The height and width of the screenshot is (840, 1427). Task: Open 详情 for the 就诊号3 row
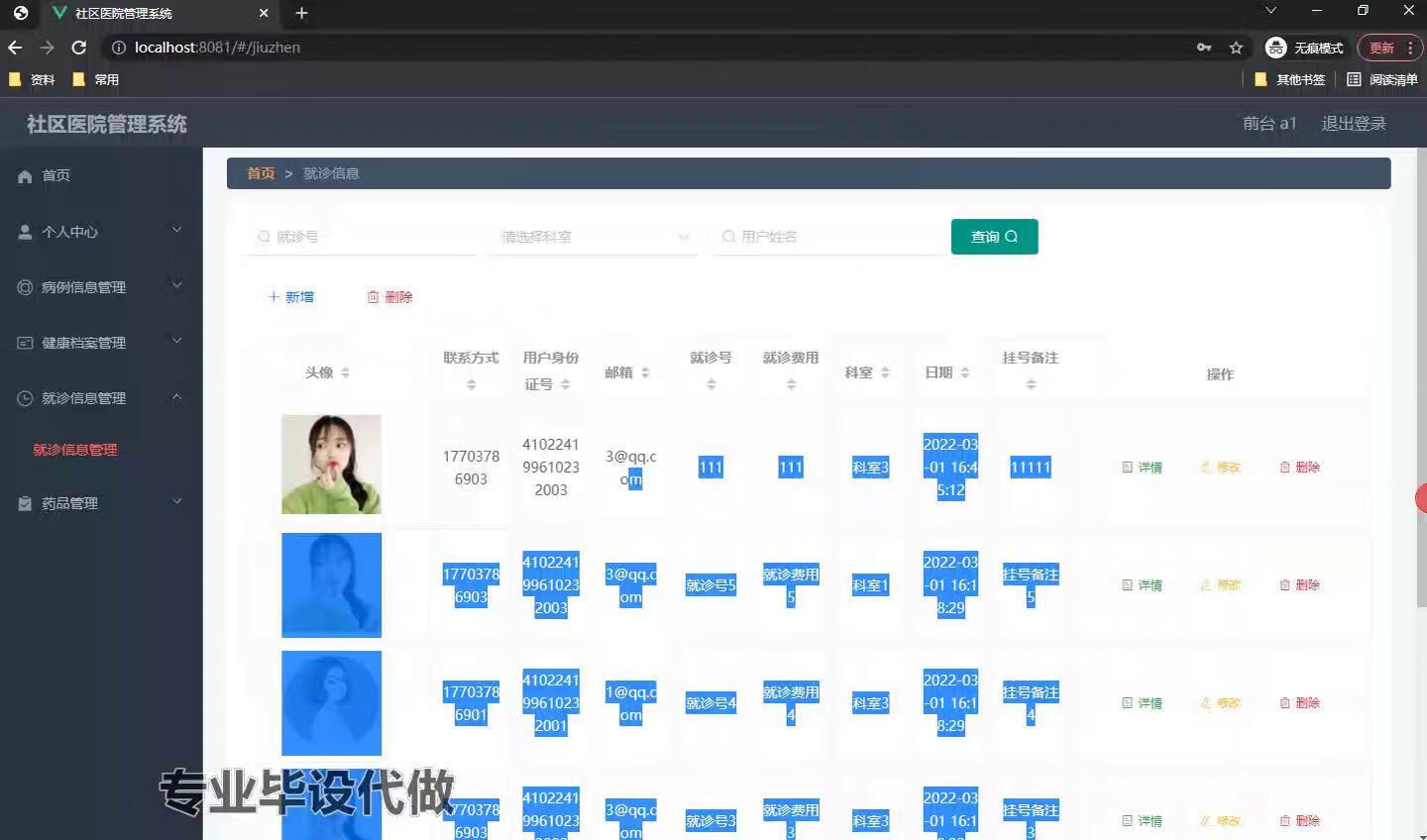pyautogui.click(x=1142, y=821)
